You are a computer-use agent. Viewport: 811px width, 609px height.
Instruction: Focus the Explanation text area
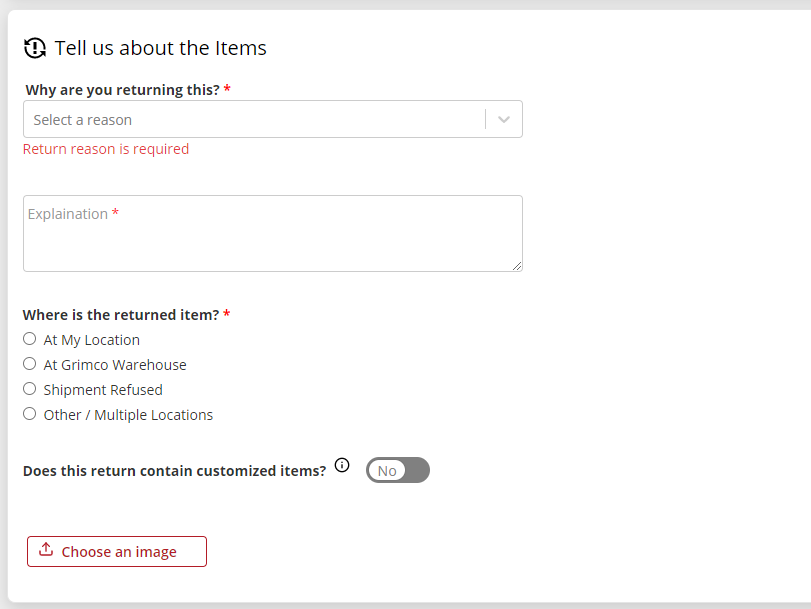[x=272, y=234]
